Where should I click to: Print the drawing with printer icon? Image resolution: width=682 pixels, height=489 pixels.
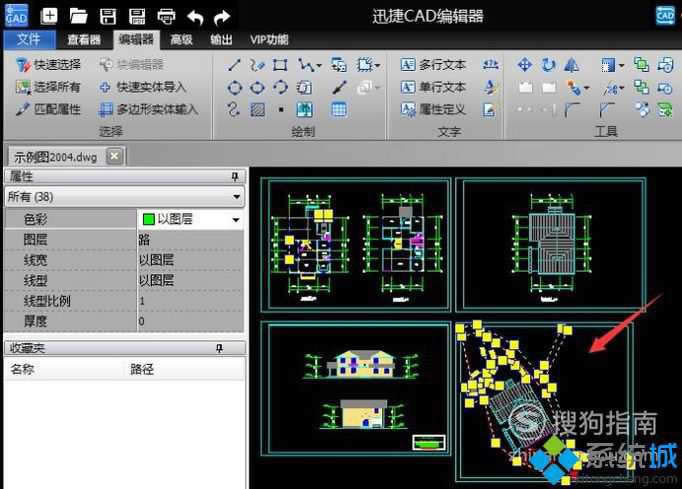(166, 17)
